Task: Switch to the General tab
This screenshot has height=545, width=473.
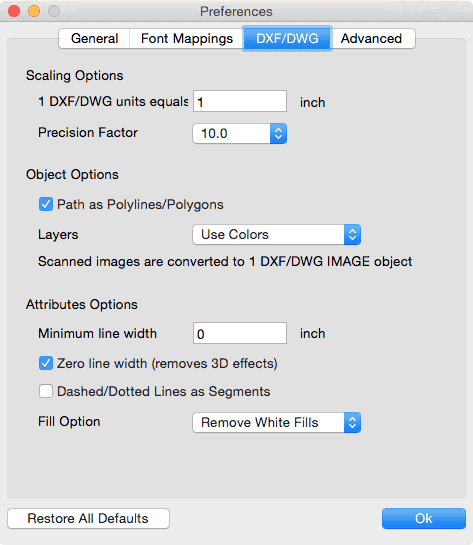Action: point(94,38)
